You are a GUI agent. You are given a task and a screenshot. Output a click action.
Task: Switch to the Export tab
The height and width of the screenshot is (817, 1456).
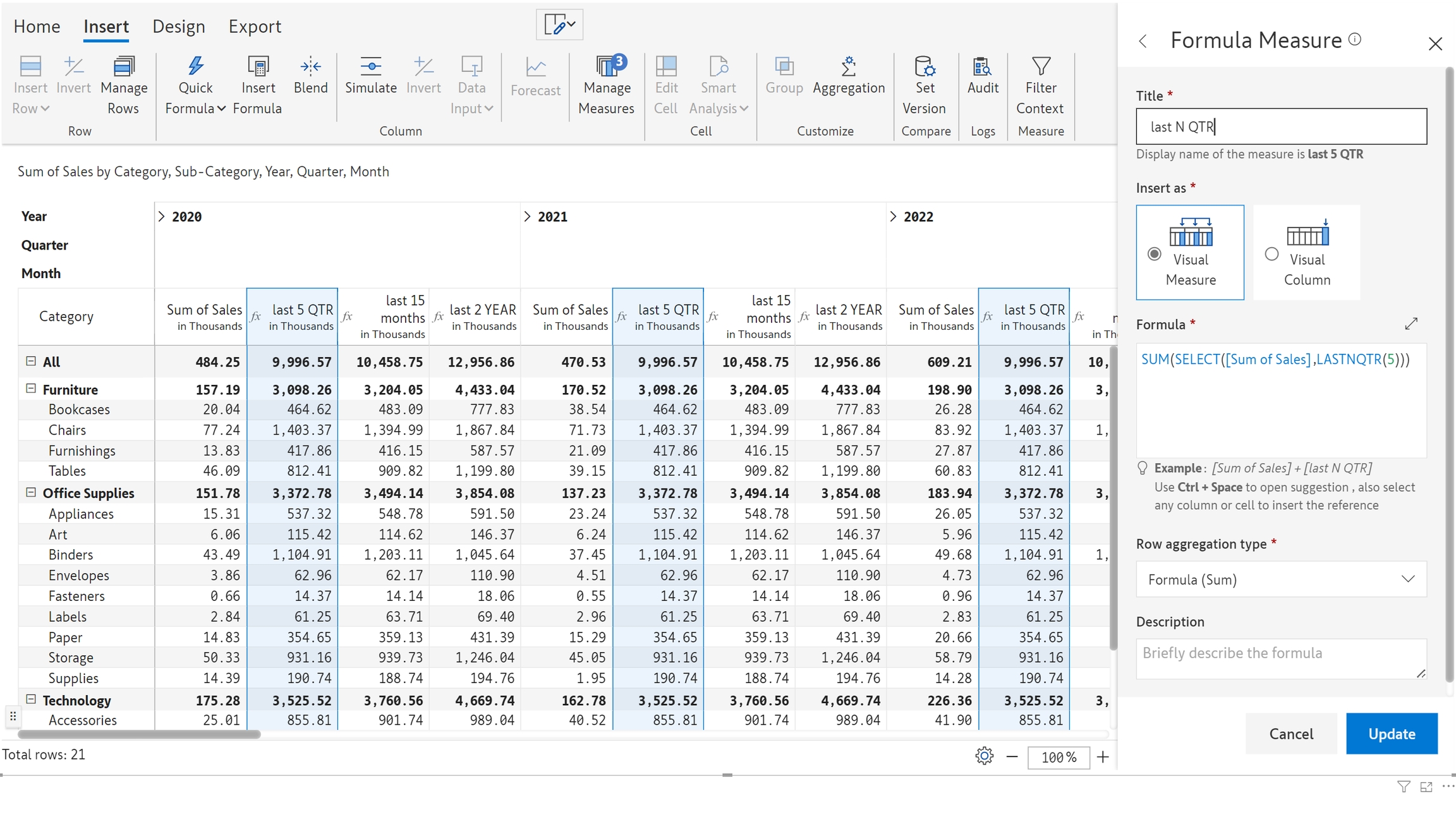255,27
